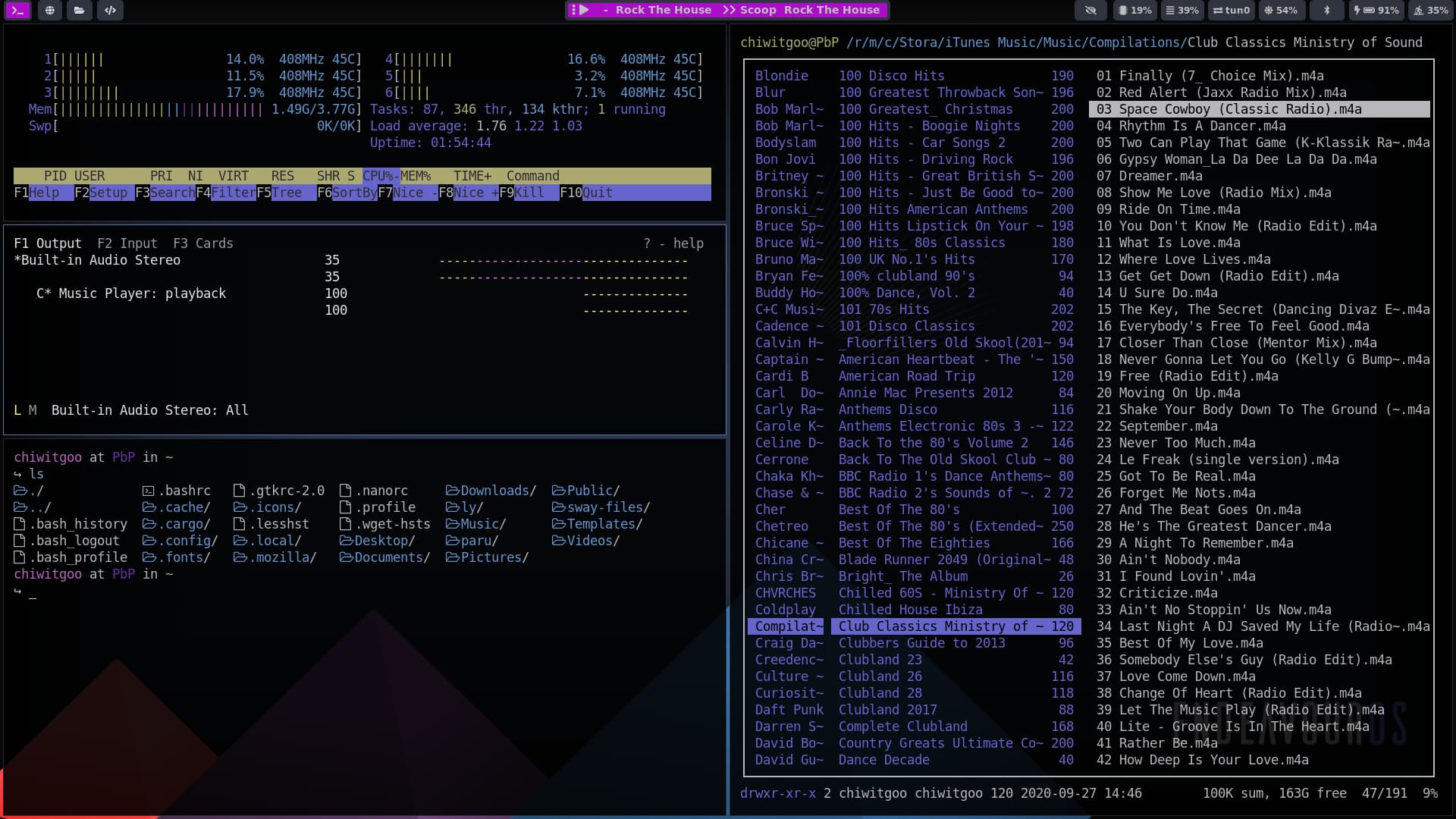The height and width of the screenshot is (819, 1456).
Task: Switch to the F3 Cards tab in mixer
Action: tap(203, 243)
